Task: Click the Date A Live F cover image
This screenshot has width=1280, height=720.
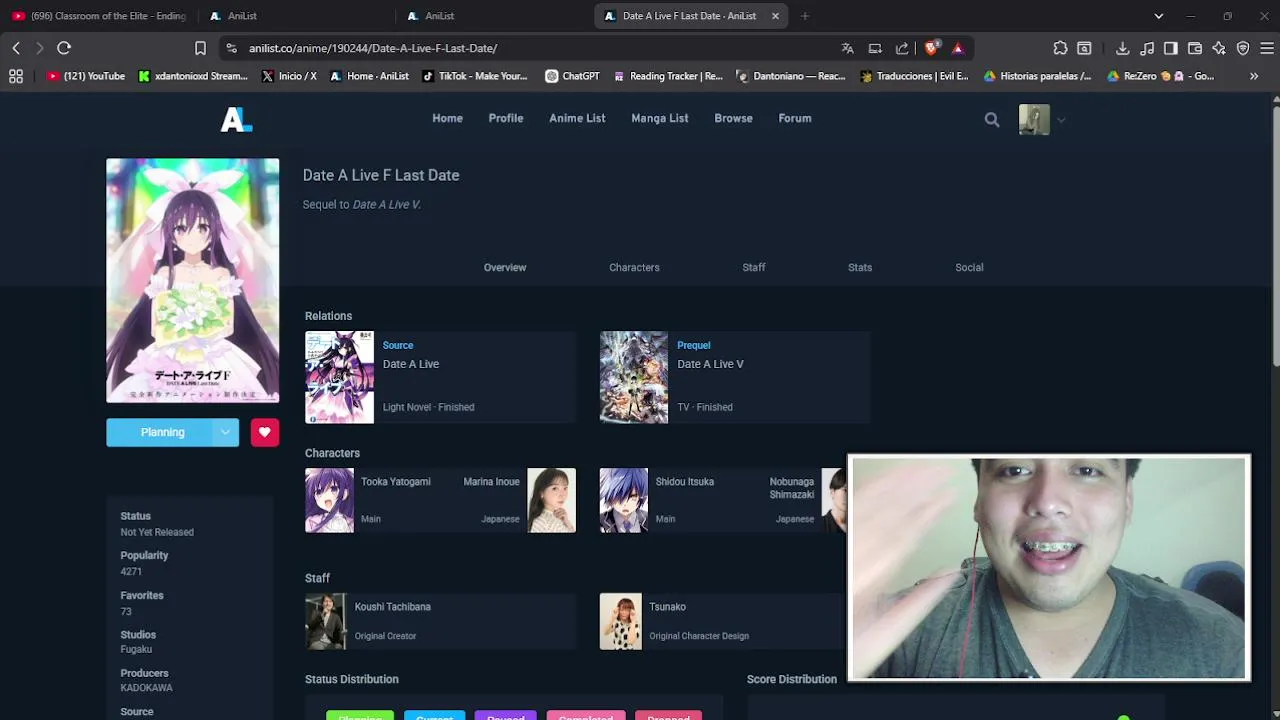Action: [x=193, y=280]
